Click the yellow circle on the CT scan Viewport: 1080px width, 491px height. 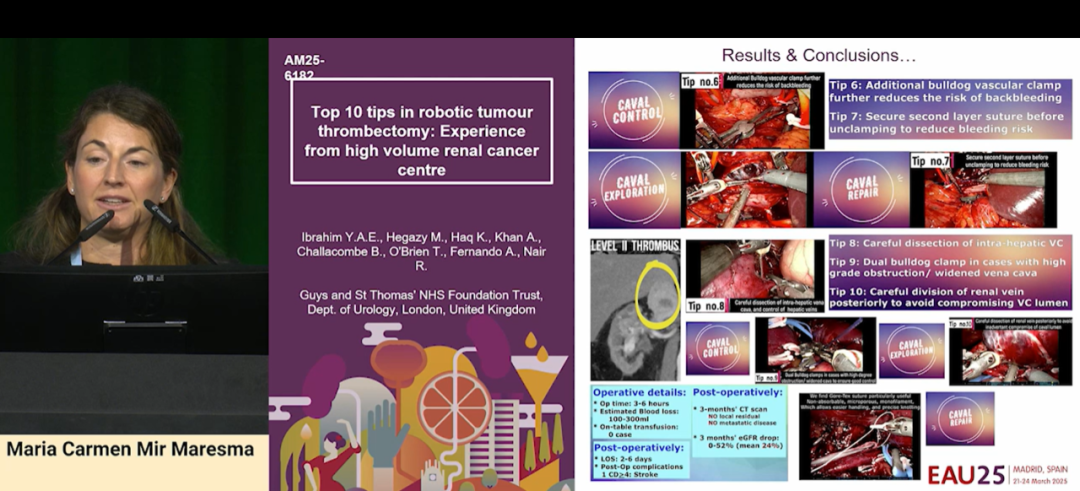click(x=657, y=296)
